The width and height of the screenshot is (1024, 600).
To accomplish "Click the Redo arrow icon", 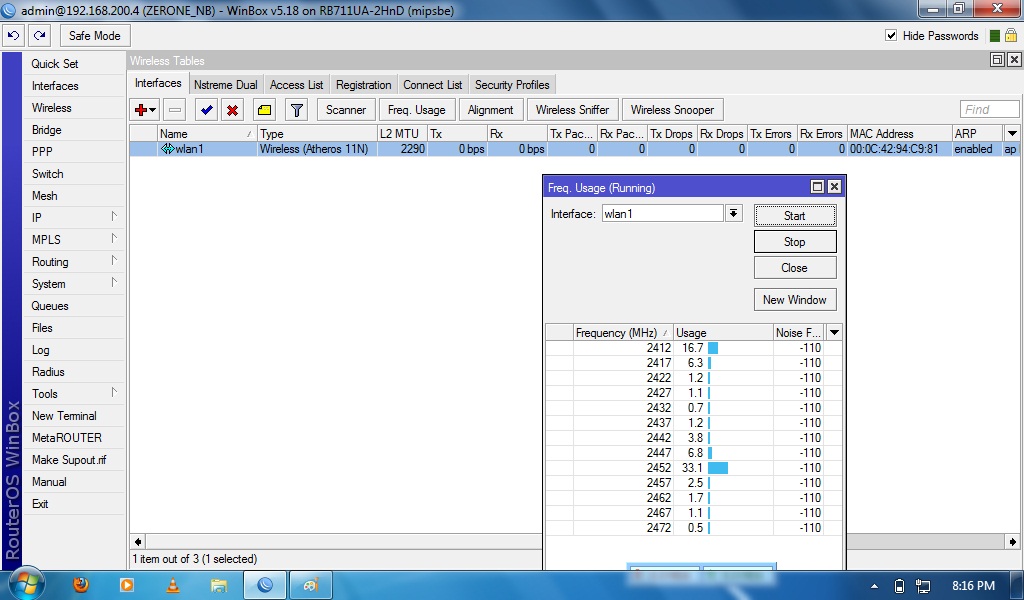I will tap(39, 36).
